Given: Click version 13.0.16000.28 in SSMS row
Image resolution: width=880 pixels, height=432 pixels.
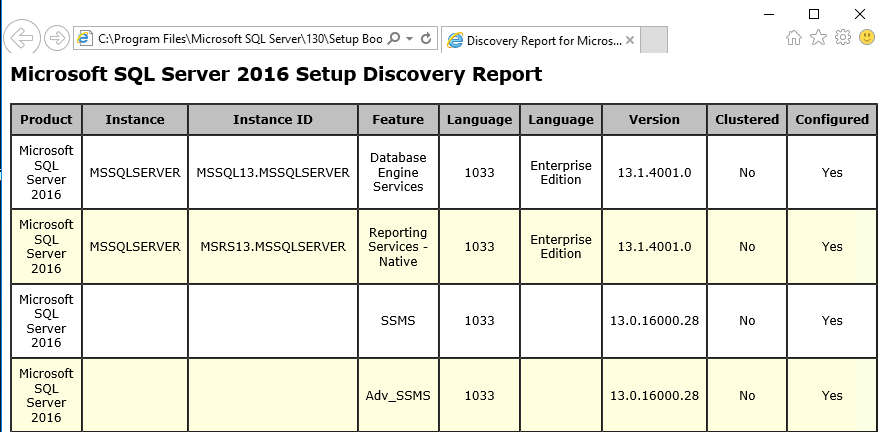Looking at the screenshot, I should 654,320.
